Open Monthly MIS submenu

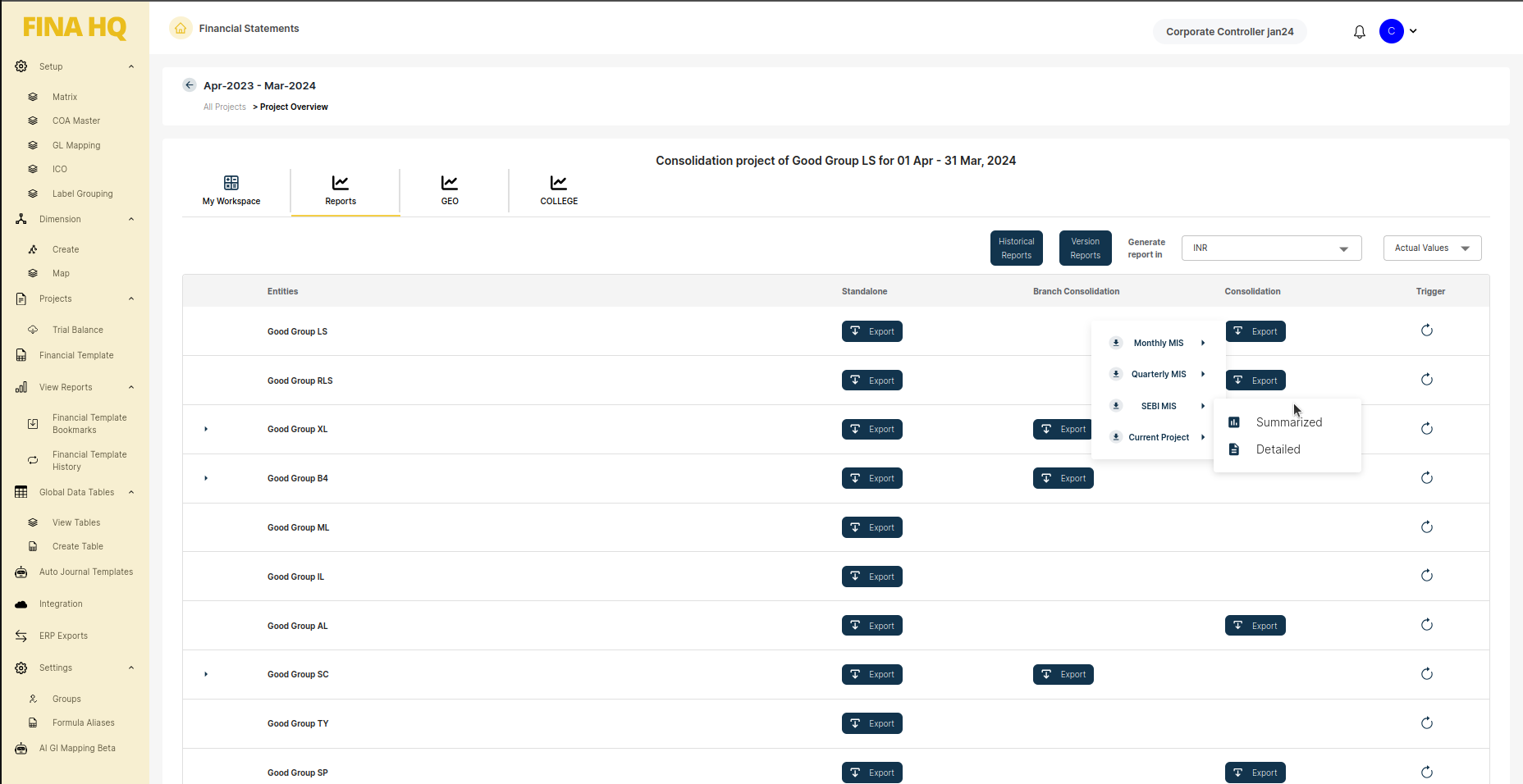click(1159, 343)
